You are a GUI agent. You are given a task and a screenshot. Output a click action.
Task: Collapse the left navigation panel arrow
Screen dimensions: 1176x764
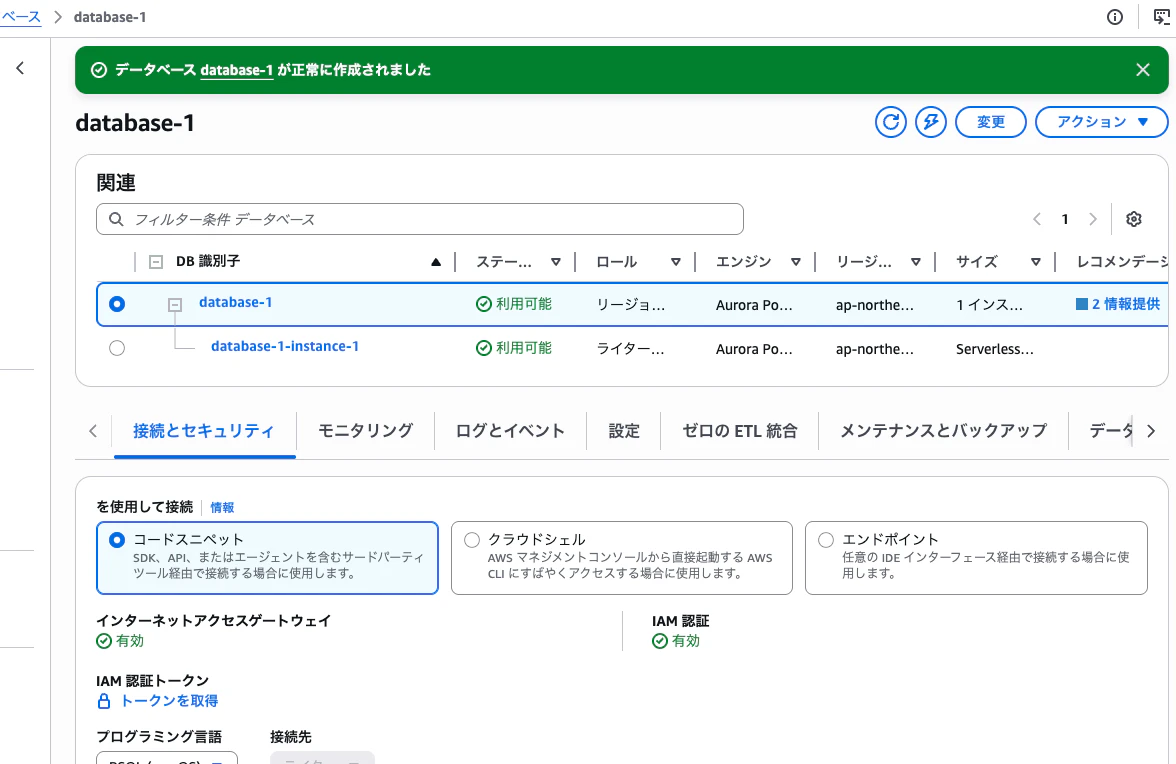(x=20, y=68)
